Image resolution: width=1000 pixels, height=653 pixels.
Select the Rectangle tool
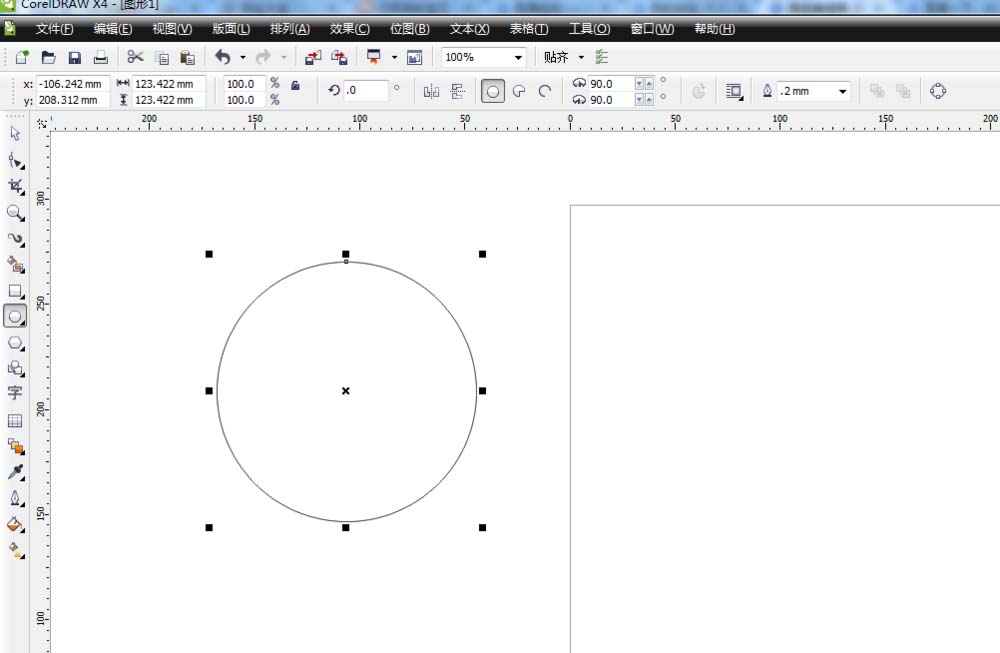click(15, 291)
